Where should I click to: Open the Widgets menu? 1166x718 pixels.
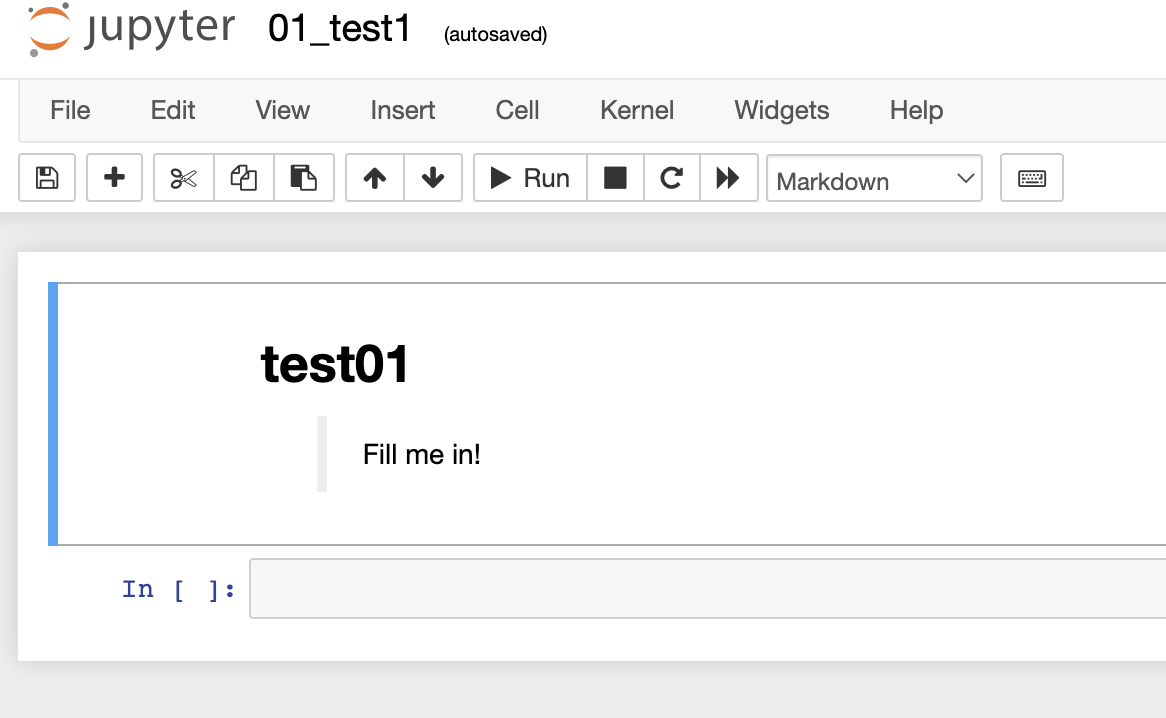click(781, 110)
